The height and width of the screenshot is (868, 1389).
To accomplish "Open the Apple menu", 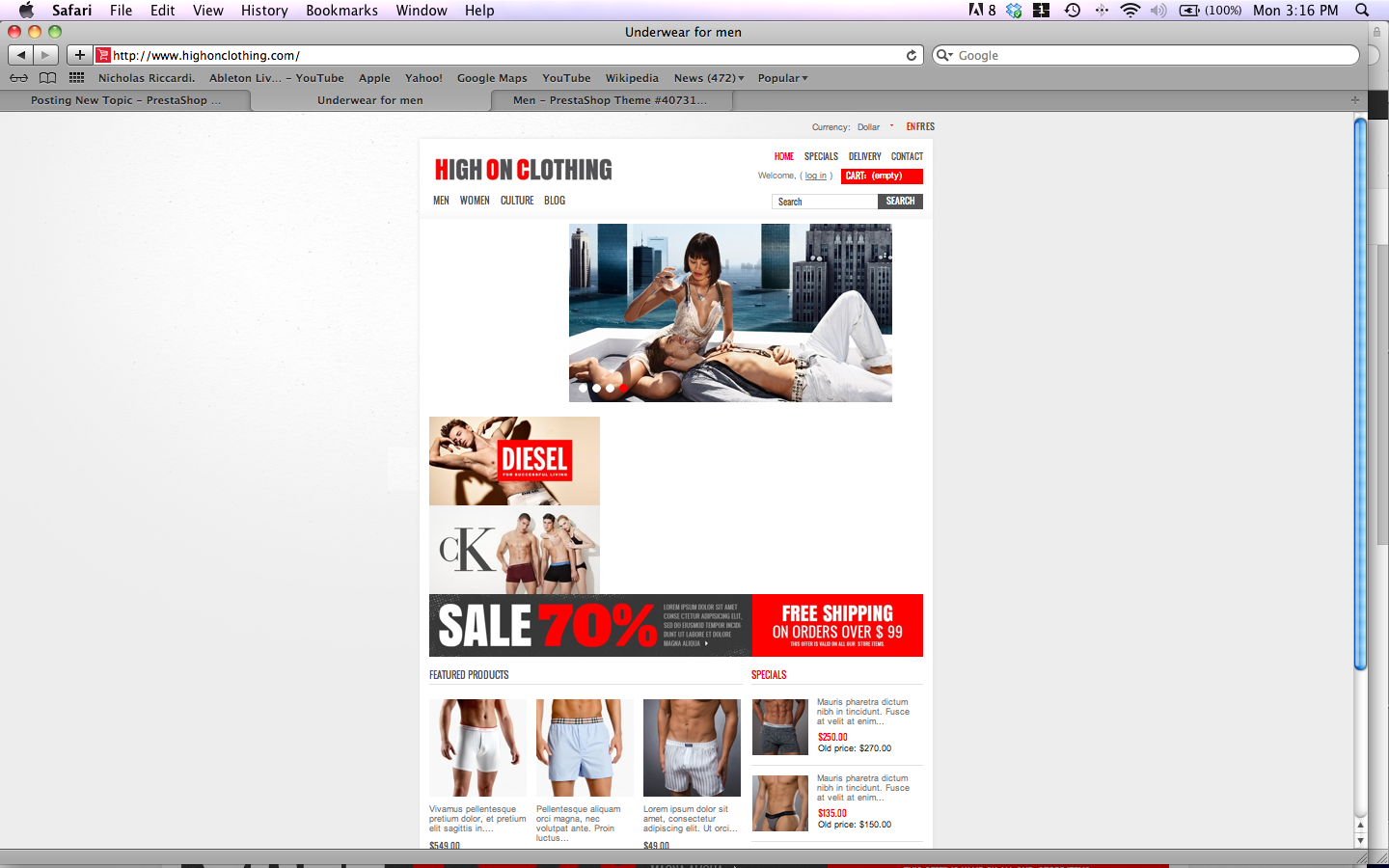I will (26, 10).
